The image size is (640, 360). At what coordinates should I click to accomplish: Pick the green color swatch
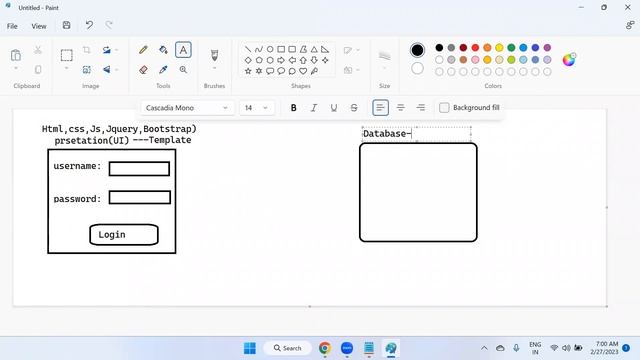[x=511, y=48]
